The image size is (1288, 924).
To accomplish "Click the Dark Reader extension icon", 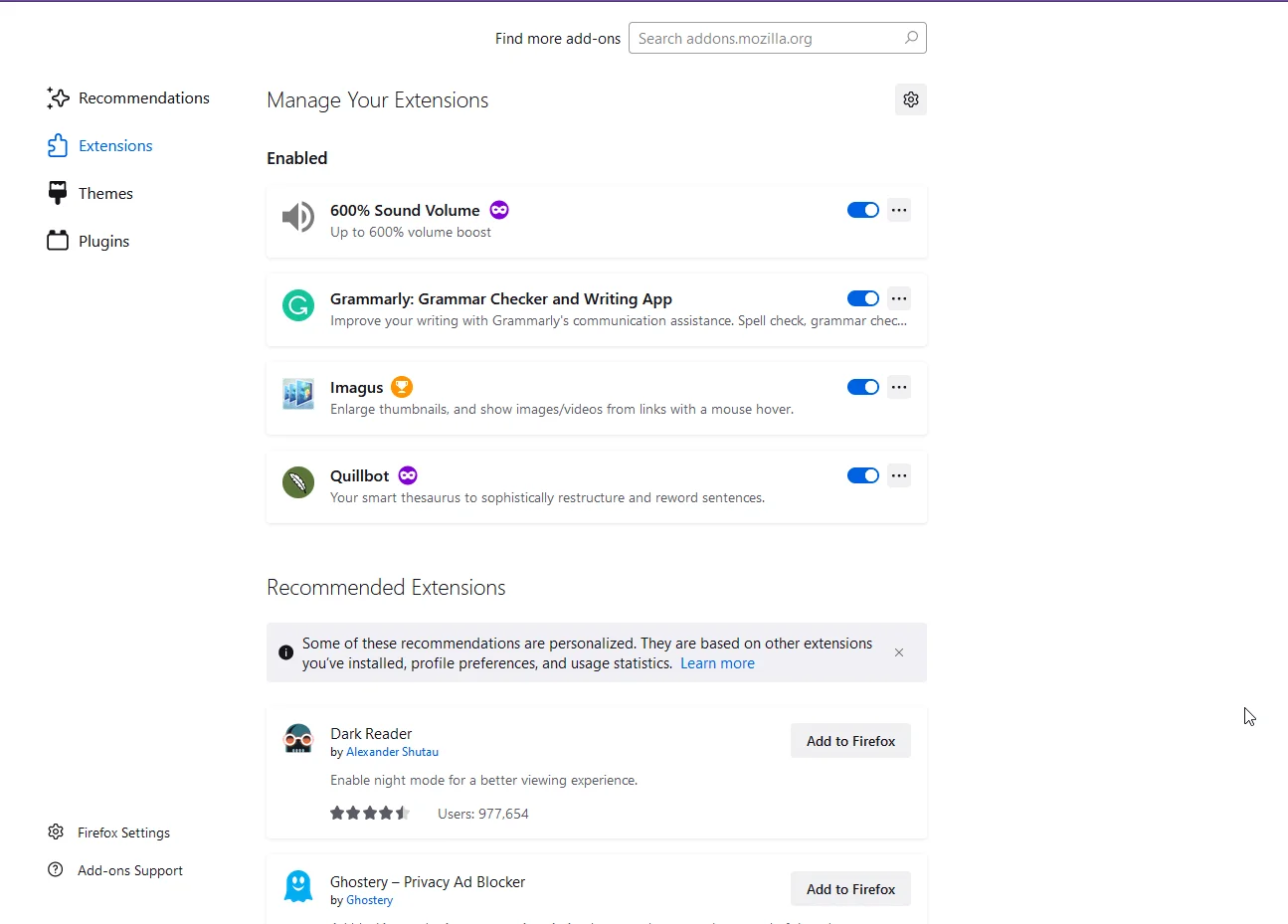I will point(298,739).
